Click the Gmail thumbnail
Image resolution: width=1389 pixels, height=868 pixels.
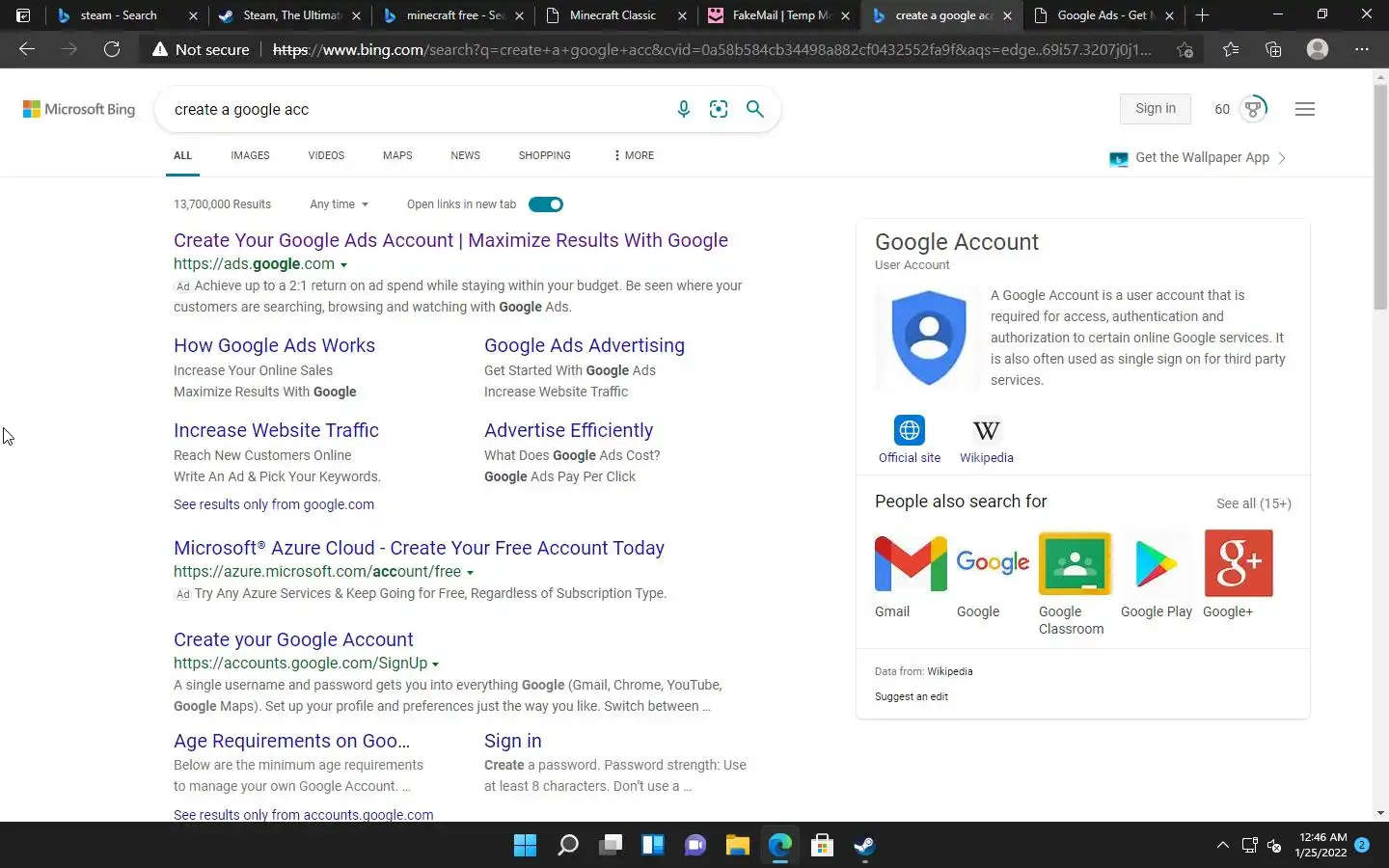coord(911,563)
